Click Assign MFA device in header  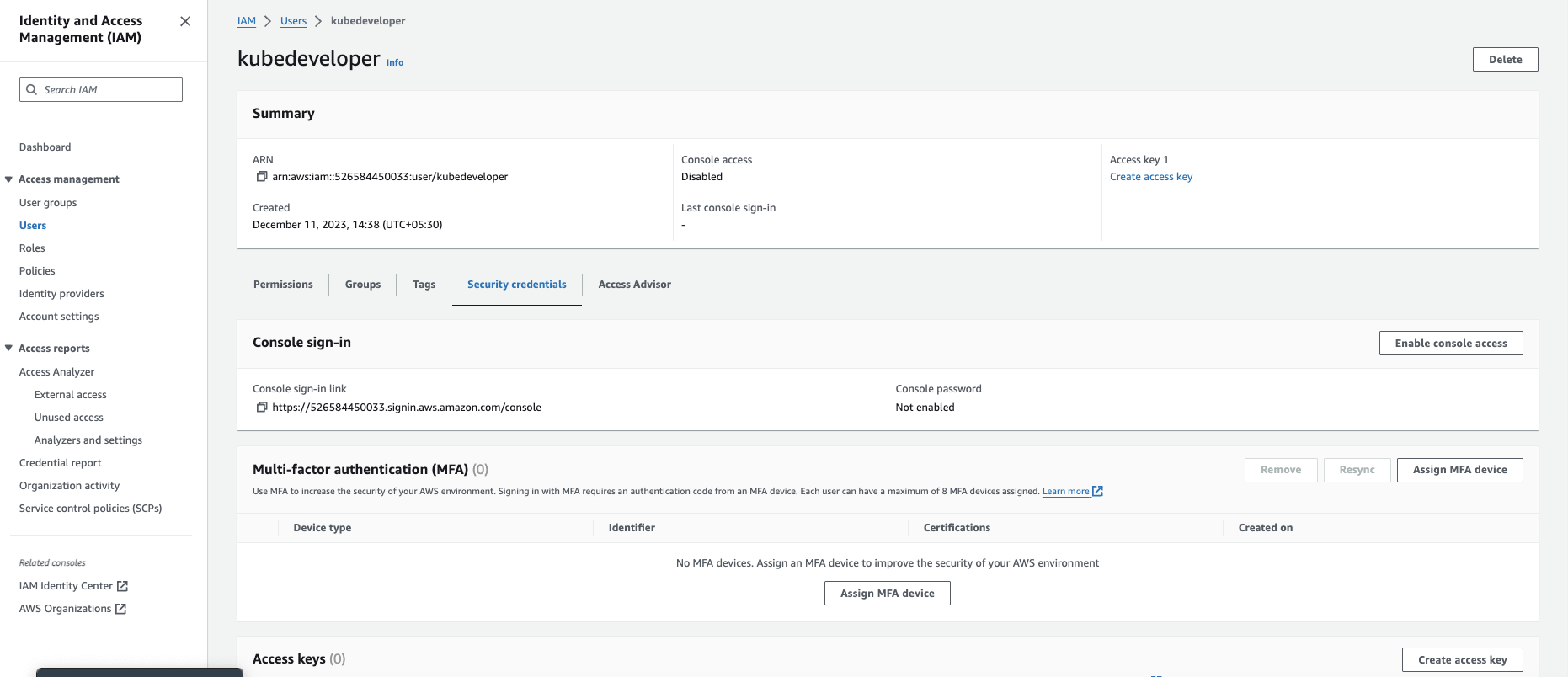tap(1460, 470)
